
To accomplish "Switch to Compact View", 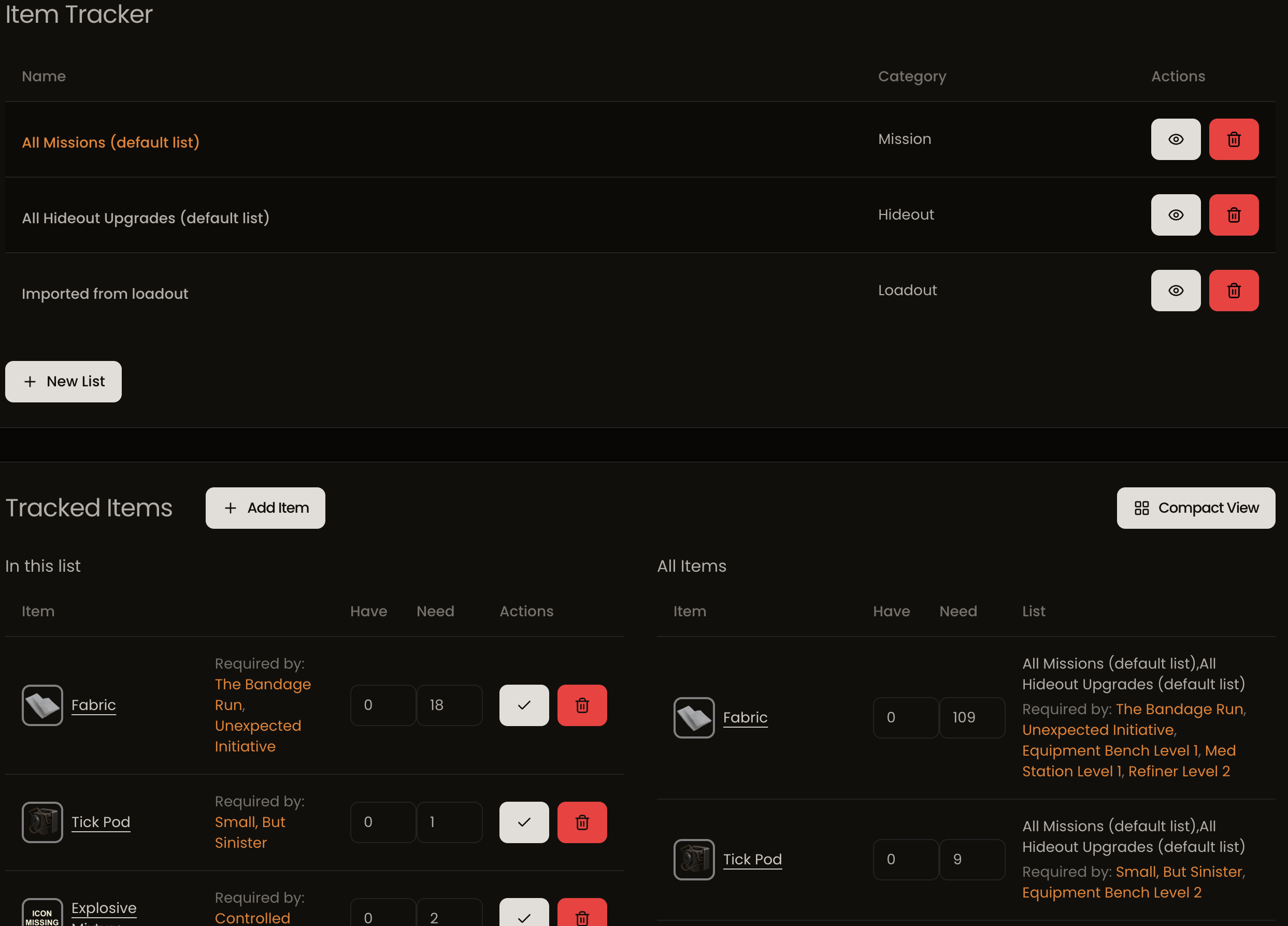I will click(x=1195, y=508).
